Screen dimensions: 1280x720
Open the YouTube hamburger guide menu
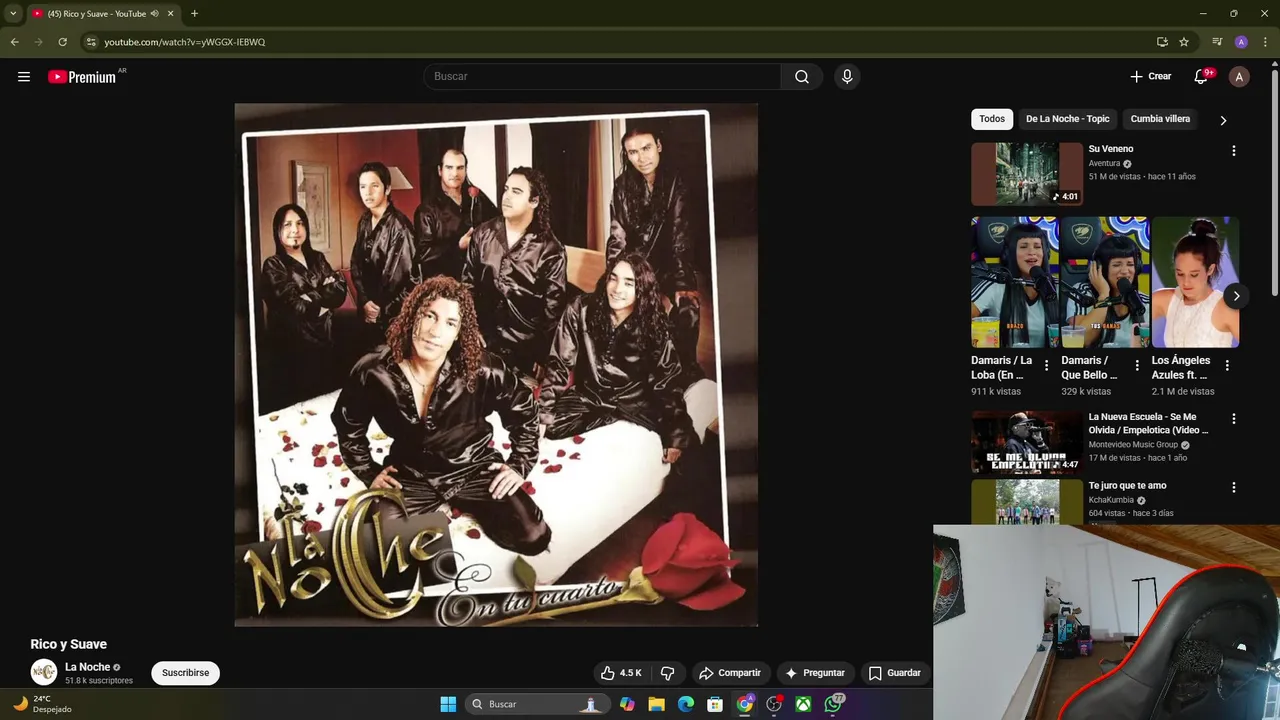(24, 77)
